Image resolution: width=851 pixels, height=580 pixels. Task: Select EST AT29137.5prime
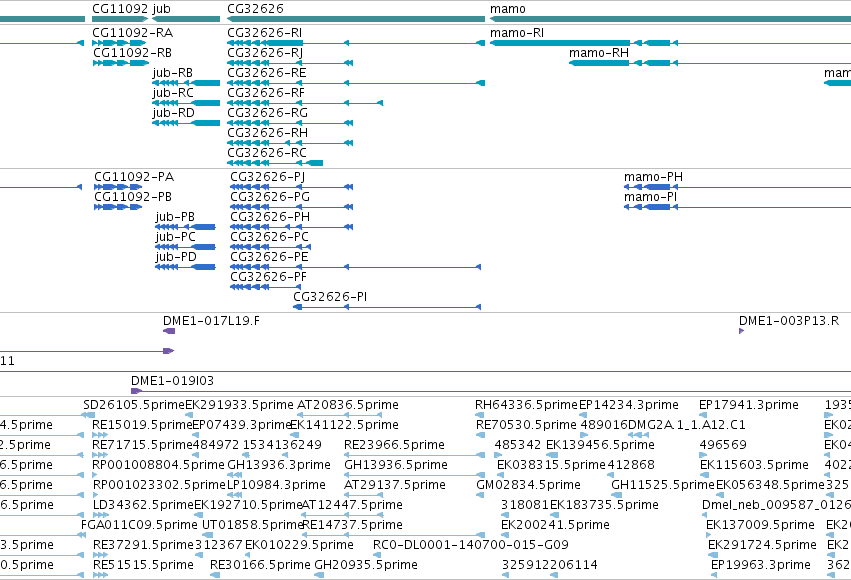(x=395, y=486)
